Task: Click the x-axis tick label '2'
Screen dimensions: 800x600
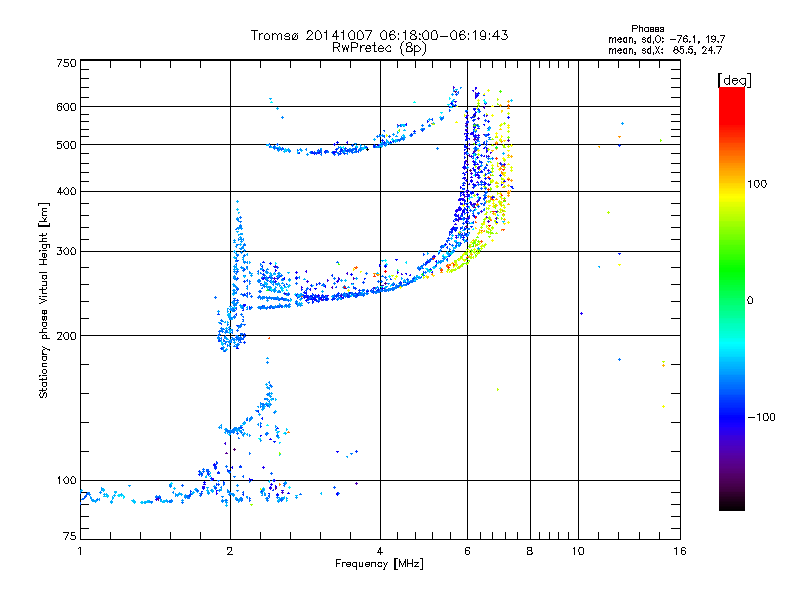Action: click(x=230, y=551)
